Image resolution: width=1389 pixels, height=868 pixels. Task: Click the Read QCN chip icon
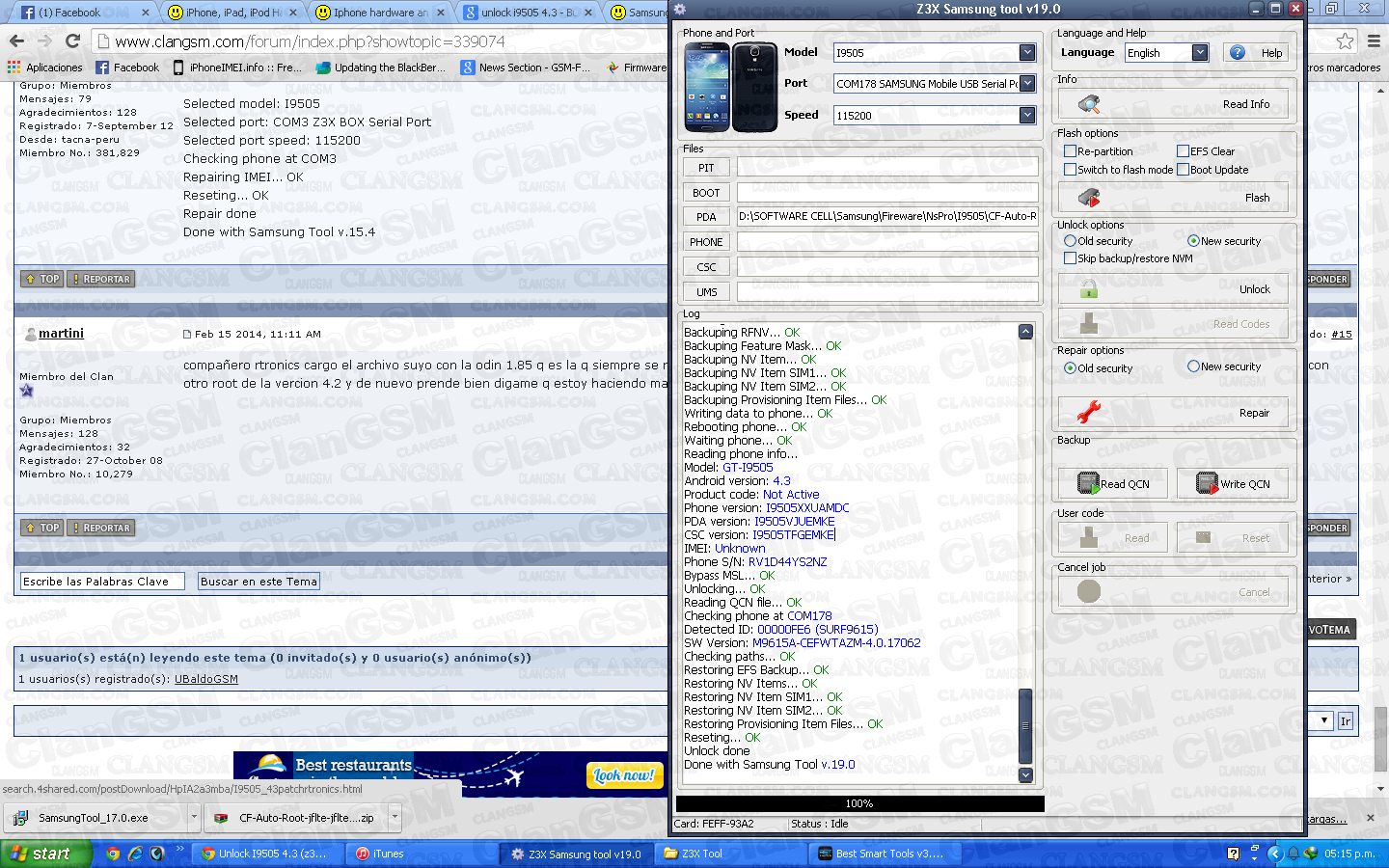pos(1088,483)
